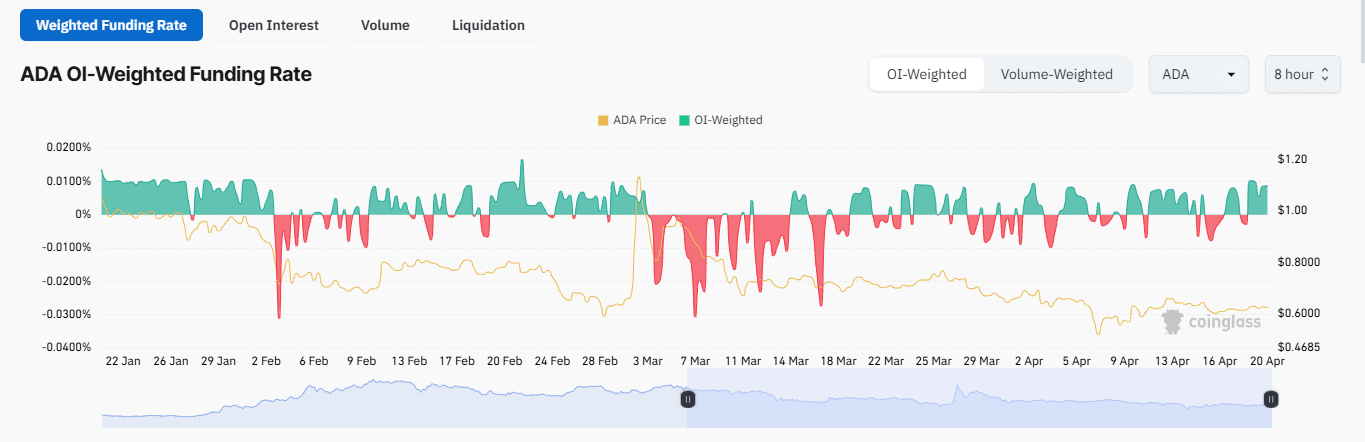The image size is (1365, 442).
Task: Go to the Volume tab
Action: click(385, 25)
